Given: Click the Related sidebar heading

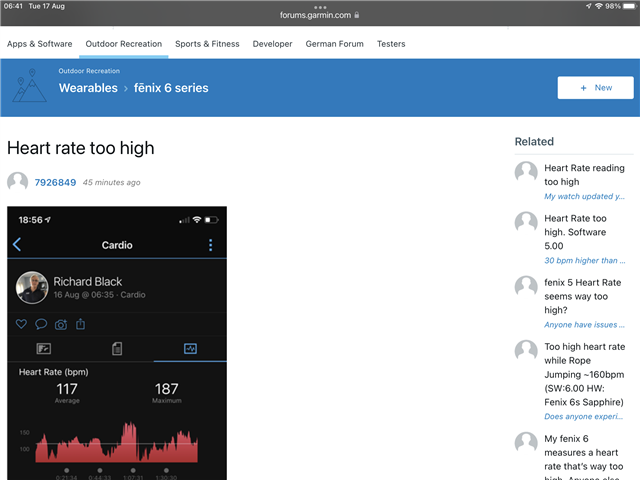Looking at the screenshot, I should (534, 142).
